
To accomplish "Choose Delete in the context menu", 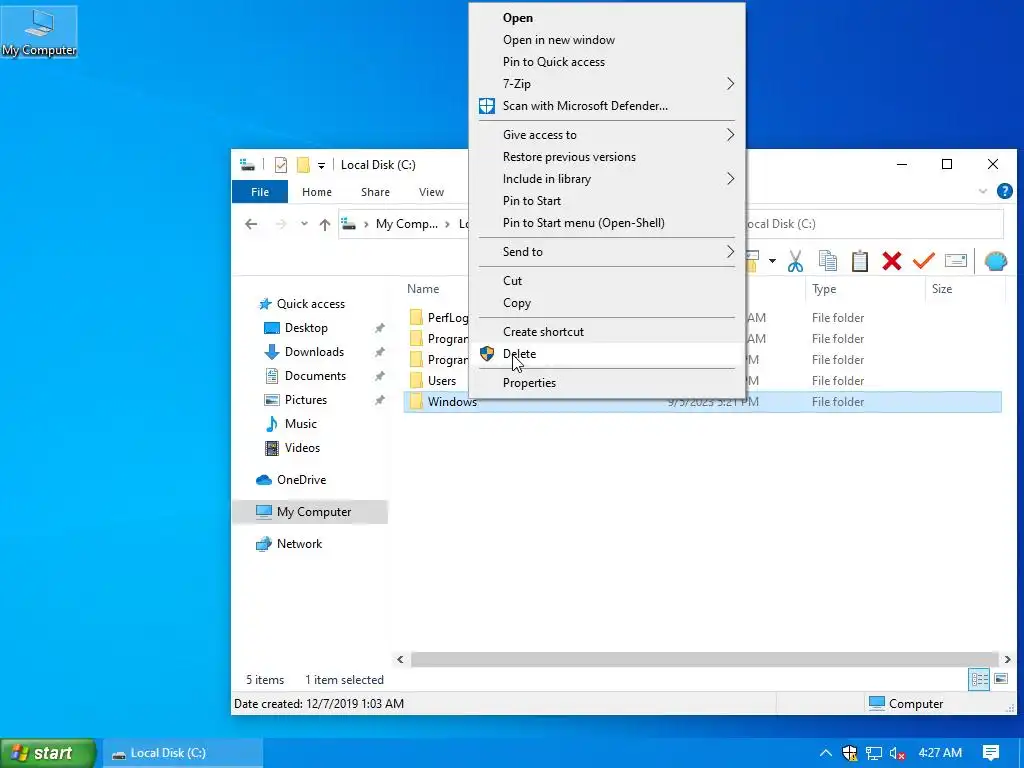I will tap(607, 353).
